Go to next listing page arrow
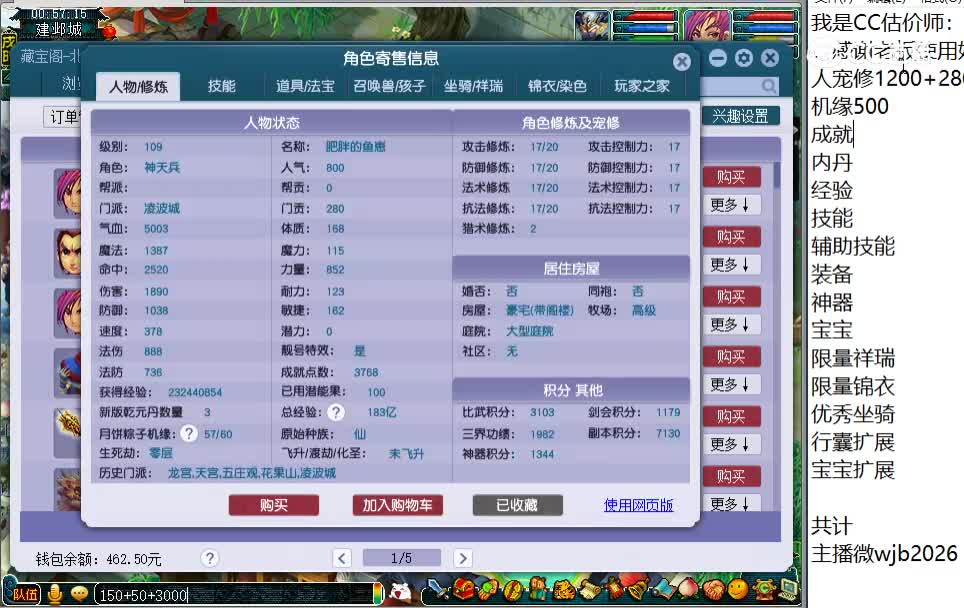Screen dimensions: 964x608 pyautogui.click(x=463, y=558)
